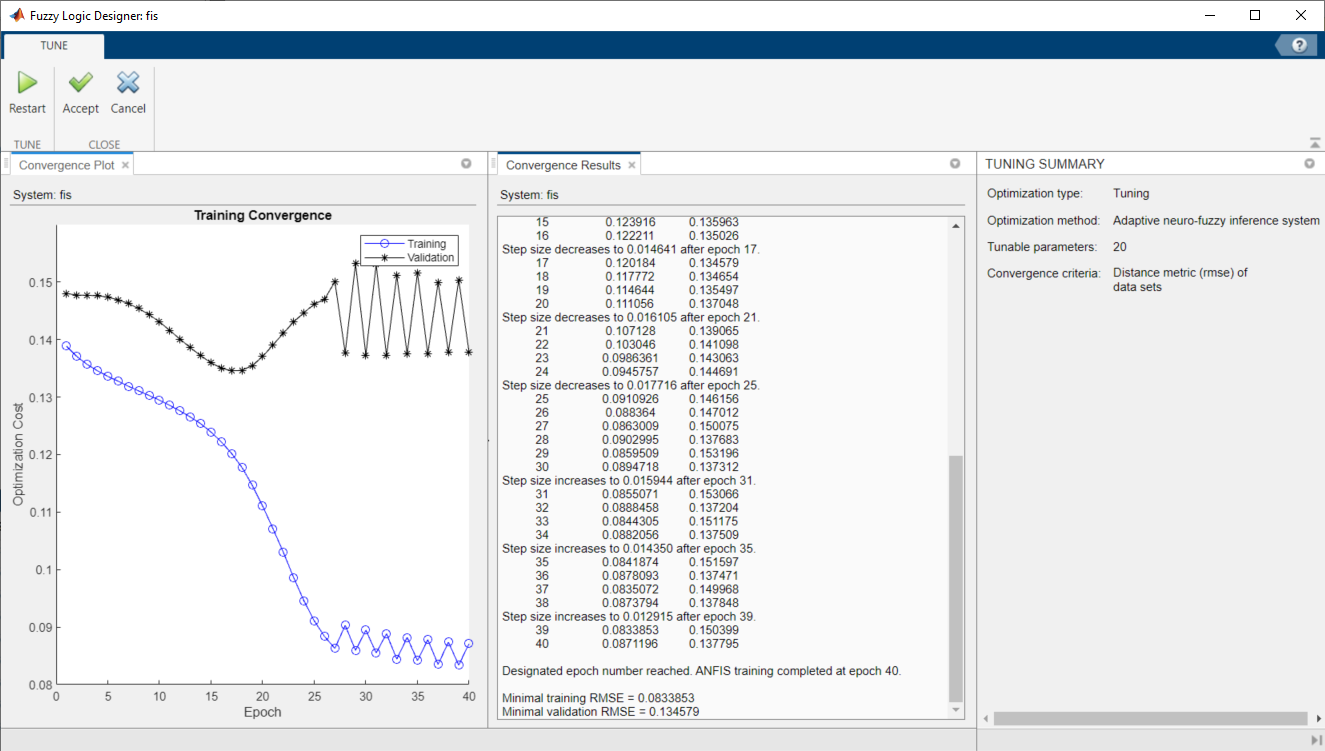The width and height of the screenshot is (1325, 751).
Task: Switch to the Convergence Results tab
Action: click(561, 164)
